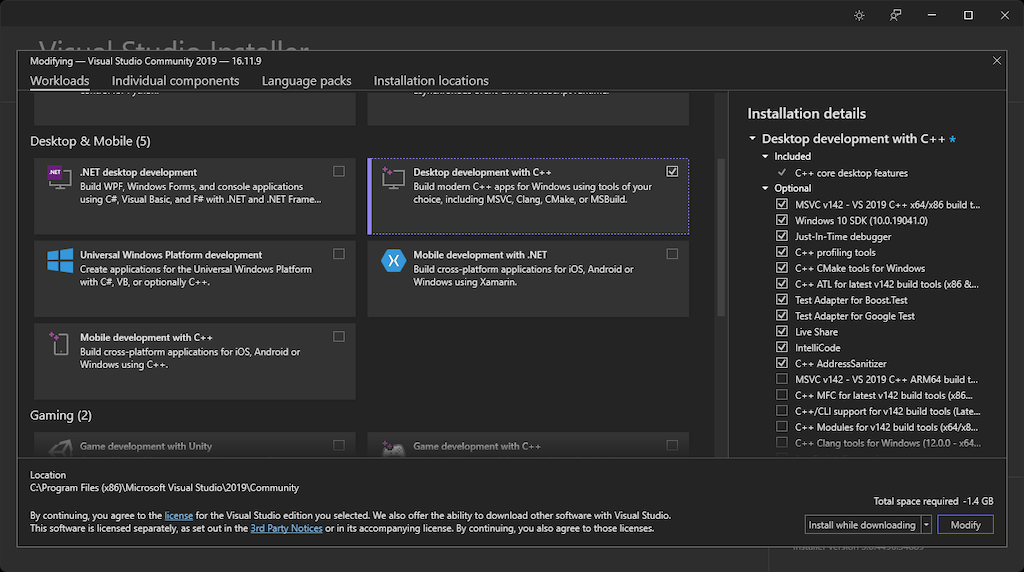Click the Universal Windows Platform logo icon

59,261
